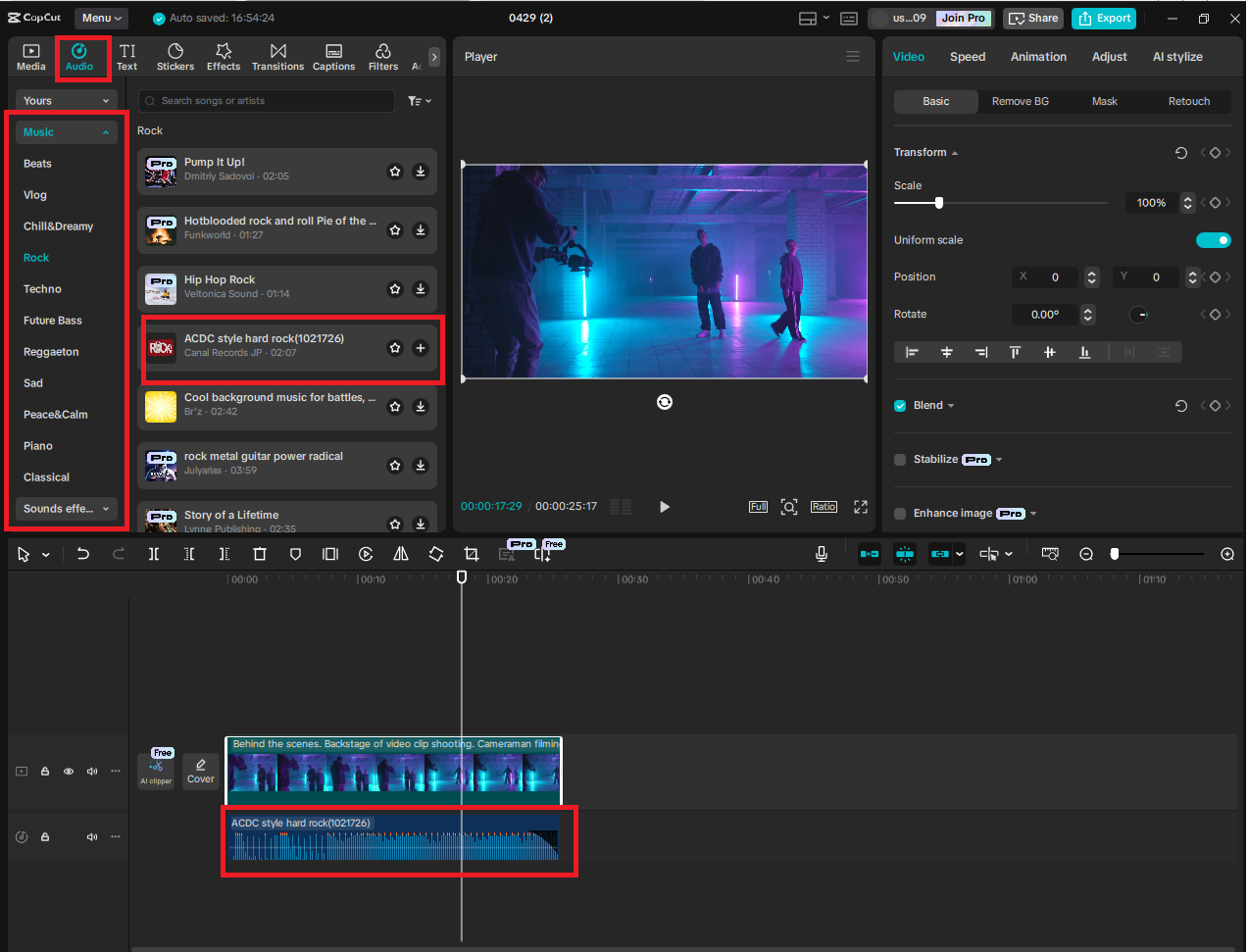Download rock metal guitar power radical
This screenshot has height=952, width=1249.
(421, 466)
